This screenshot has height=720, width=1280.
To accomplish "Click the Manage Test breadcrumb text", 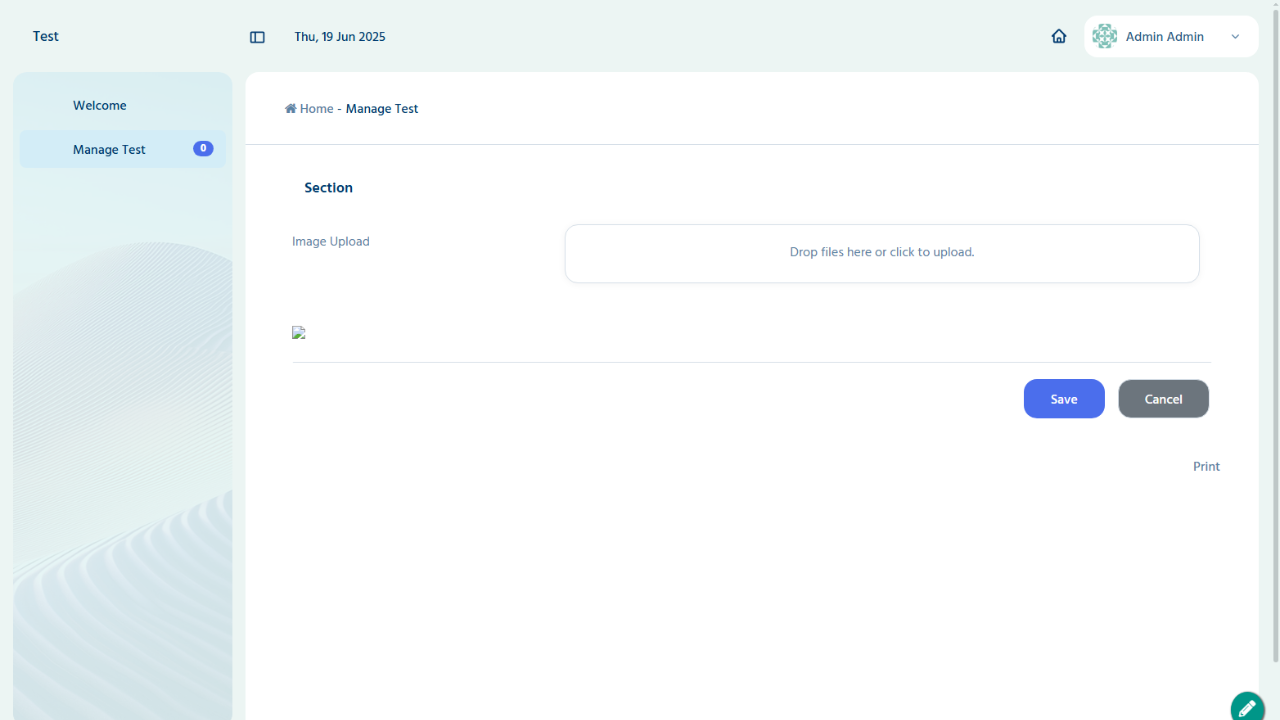I will (x=382, y=109).
